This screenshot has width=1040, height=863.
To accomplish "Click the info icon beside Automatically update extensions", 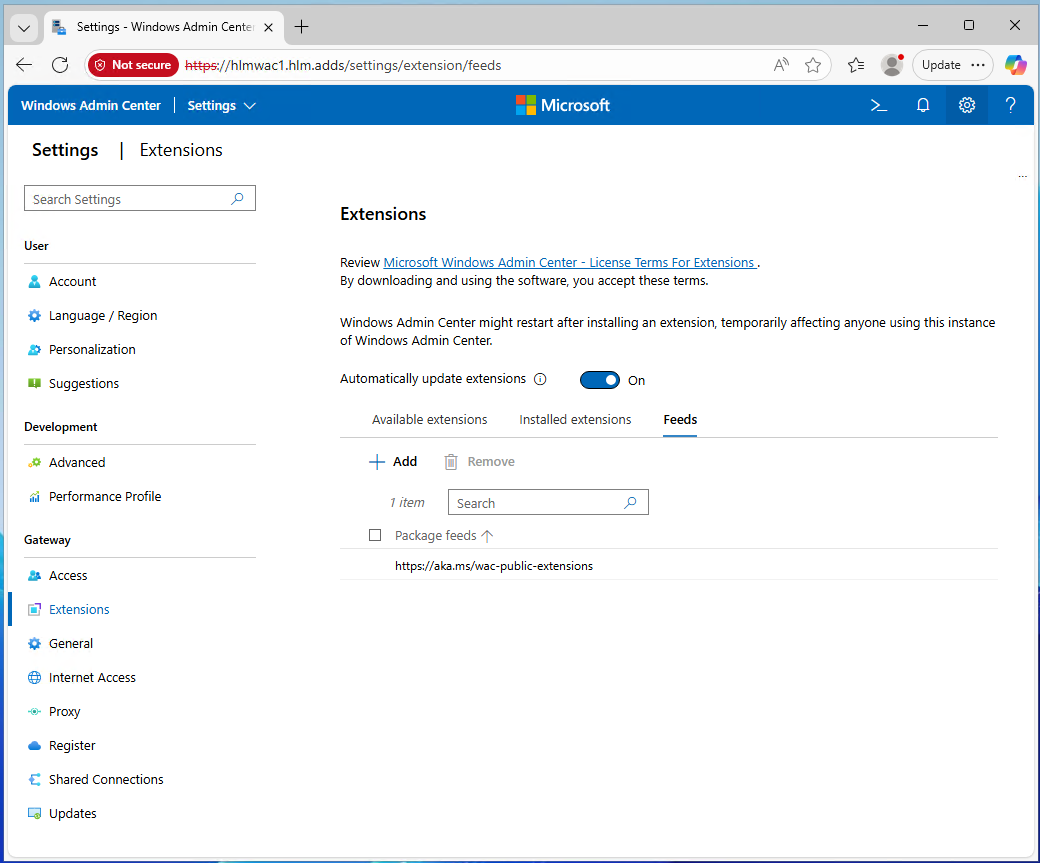I will 540,380.
